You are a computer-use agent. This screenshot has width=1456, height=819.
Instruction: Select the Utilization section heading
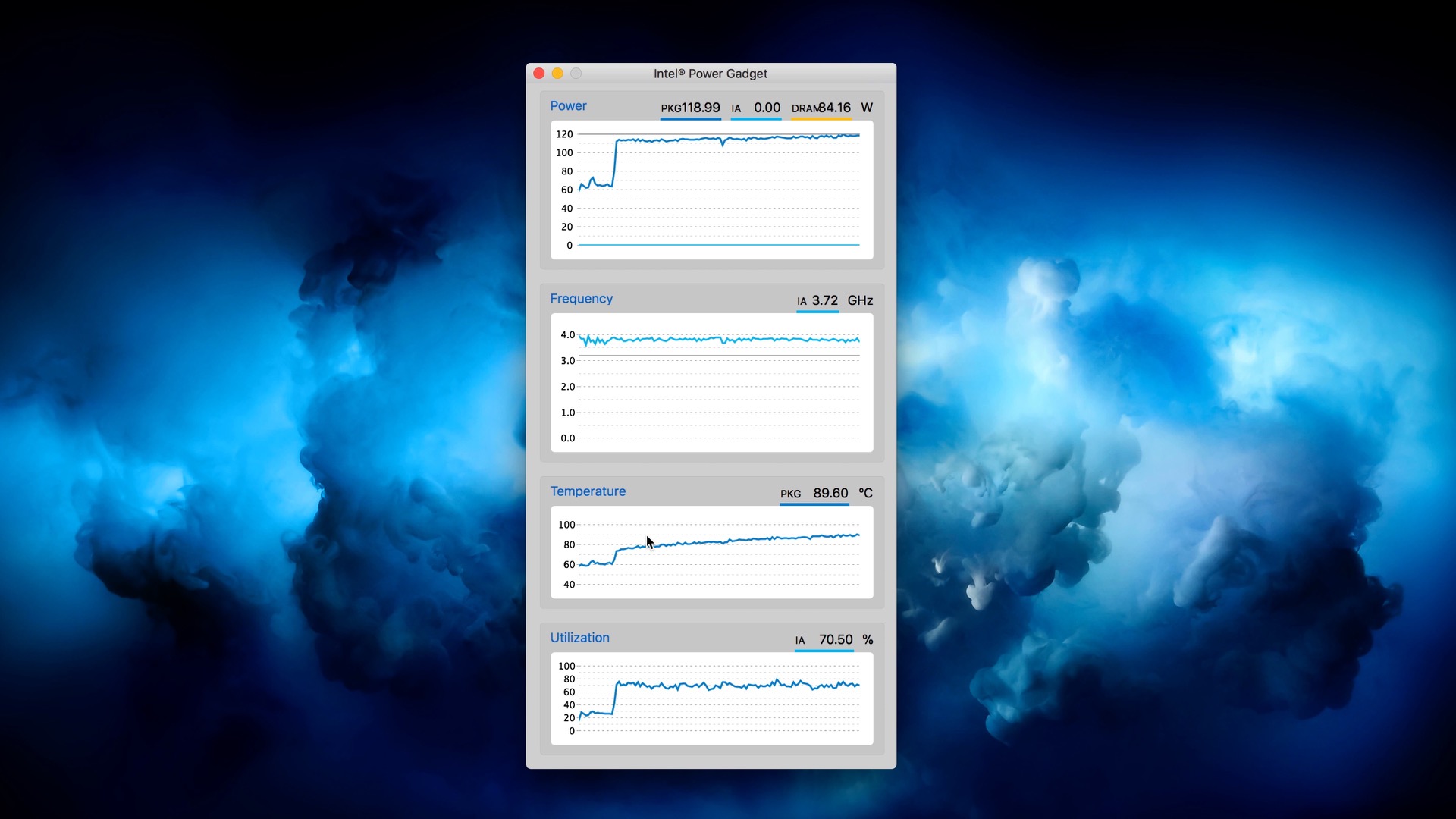click(579, 638)
